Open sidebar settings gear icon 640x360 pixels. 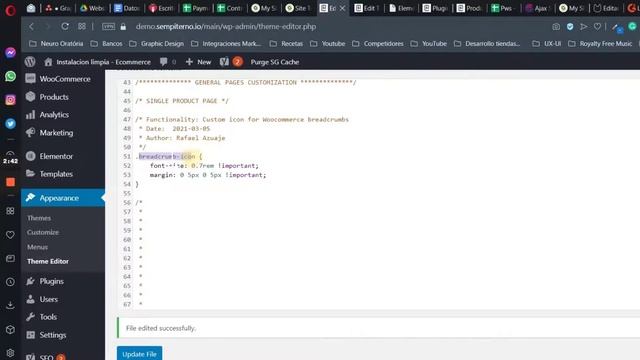click(10, 353)
